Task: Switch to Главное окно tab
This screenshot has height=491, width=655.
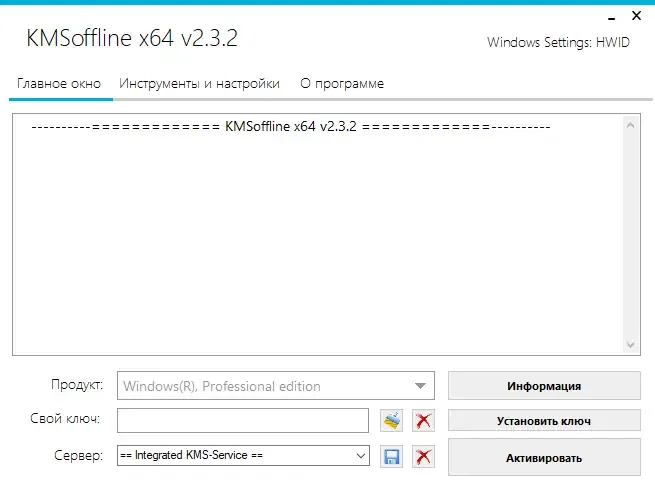Action: pos(59,84)
